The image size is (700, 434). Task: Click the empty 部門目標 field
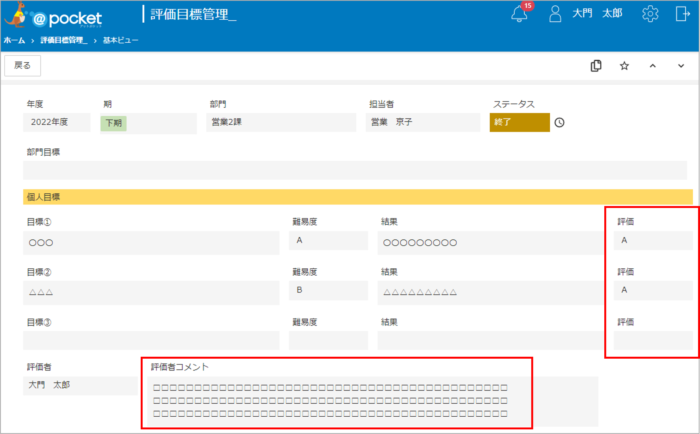point(355,170)
